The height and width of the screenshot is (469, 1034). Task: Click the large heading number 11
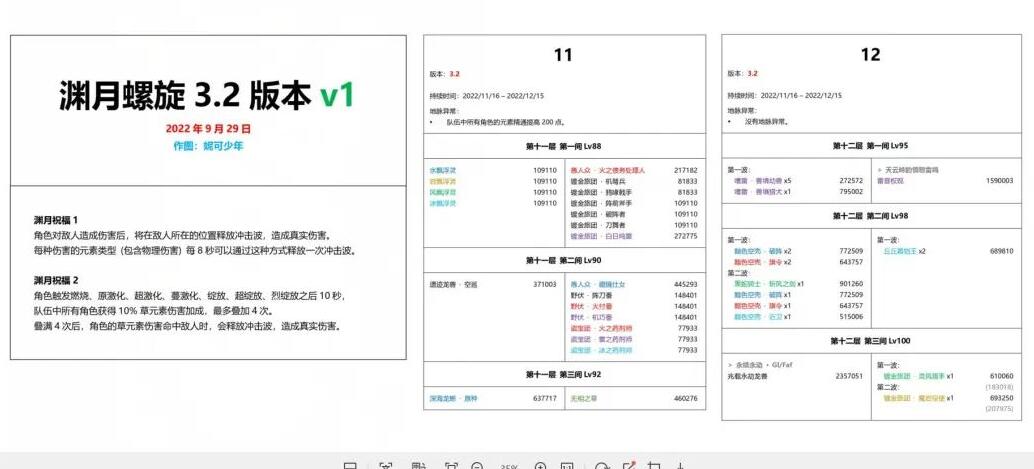pos(563,55)
